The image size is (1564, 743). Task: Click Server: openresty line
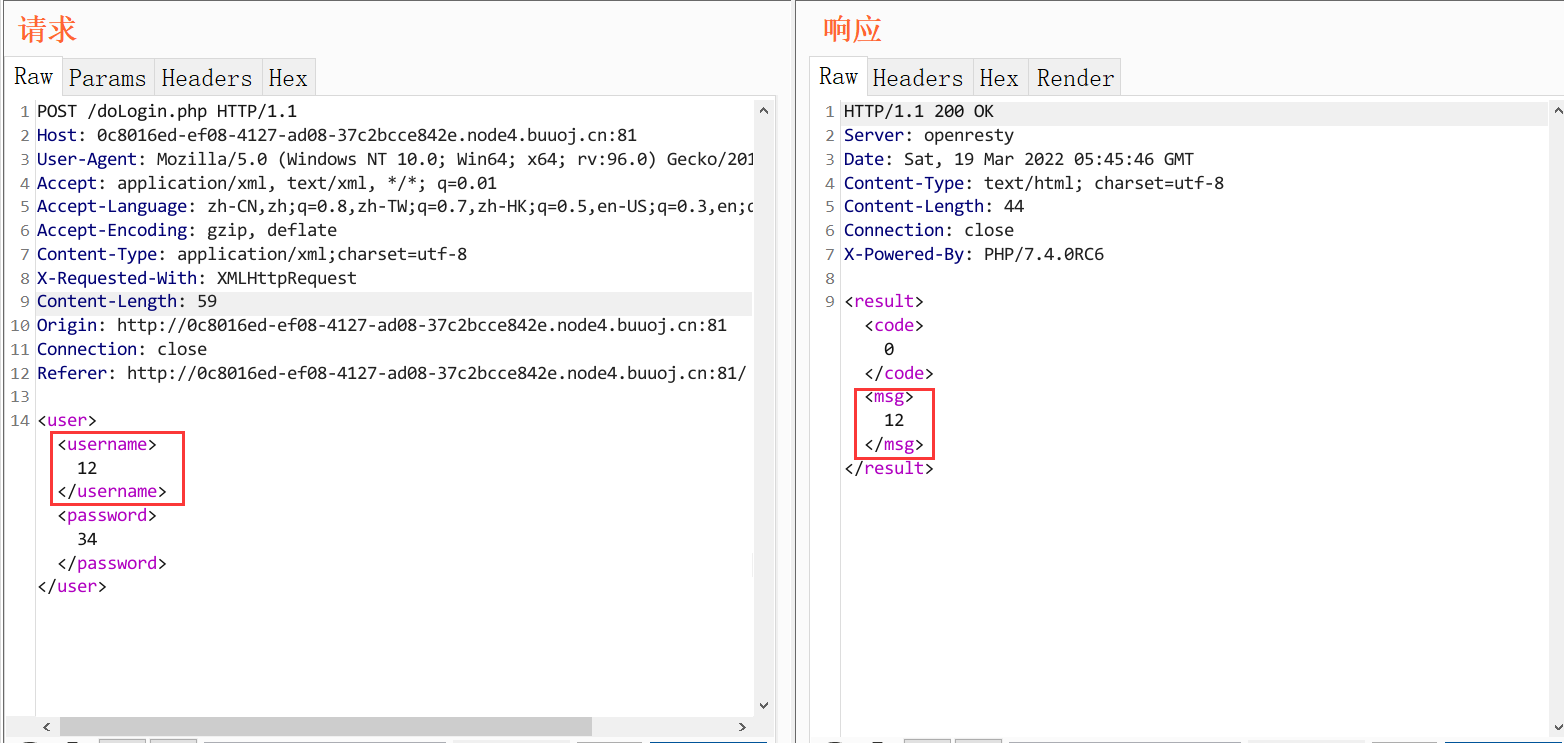click(x=929, y=135)
